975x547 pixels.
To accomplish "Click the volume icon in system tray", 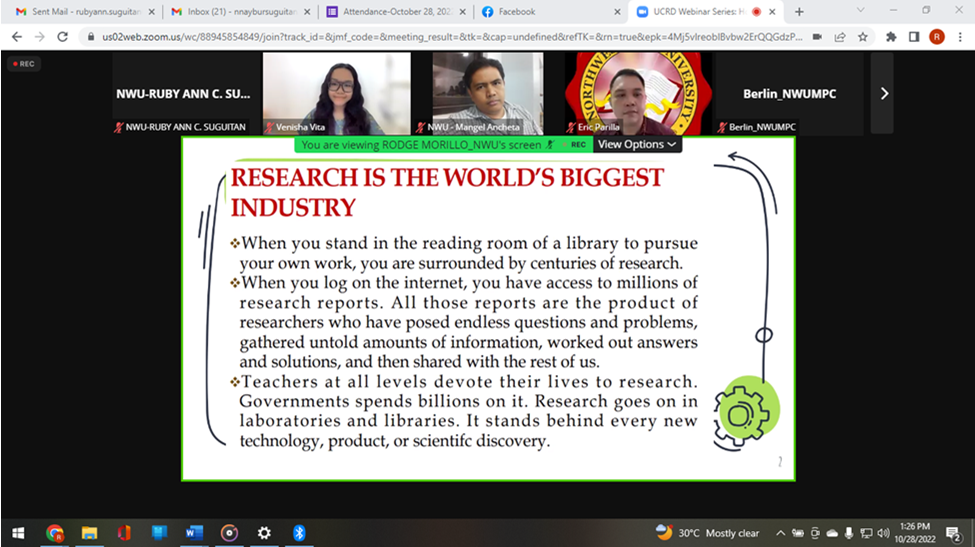I will click(x=882, y=533).
